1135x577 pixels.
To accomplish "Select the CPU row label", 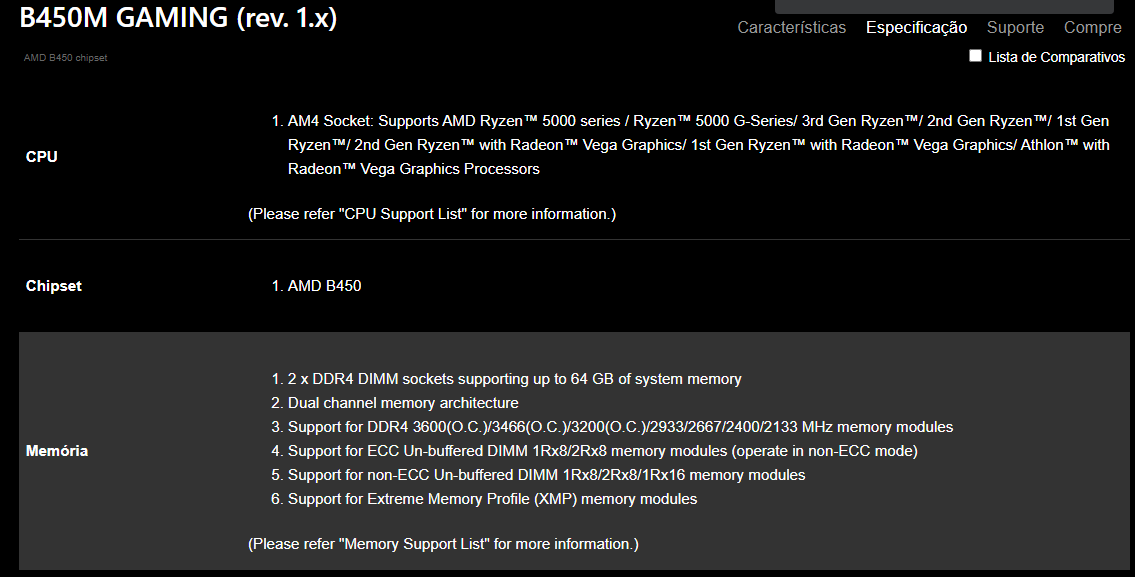I will click(41, 156).
